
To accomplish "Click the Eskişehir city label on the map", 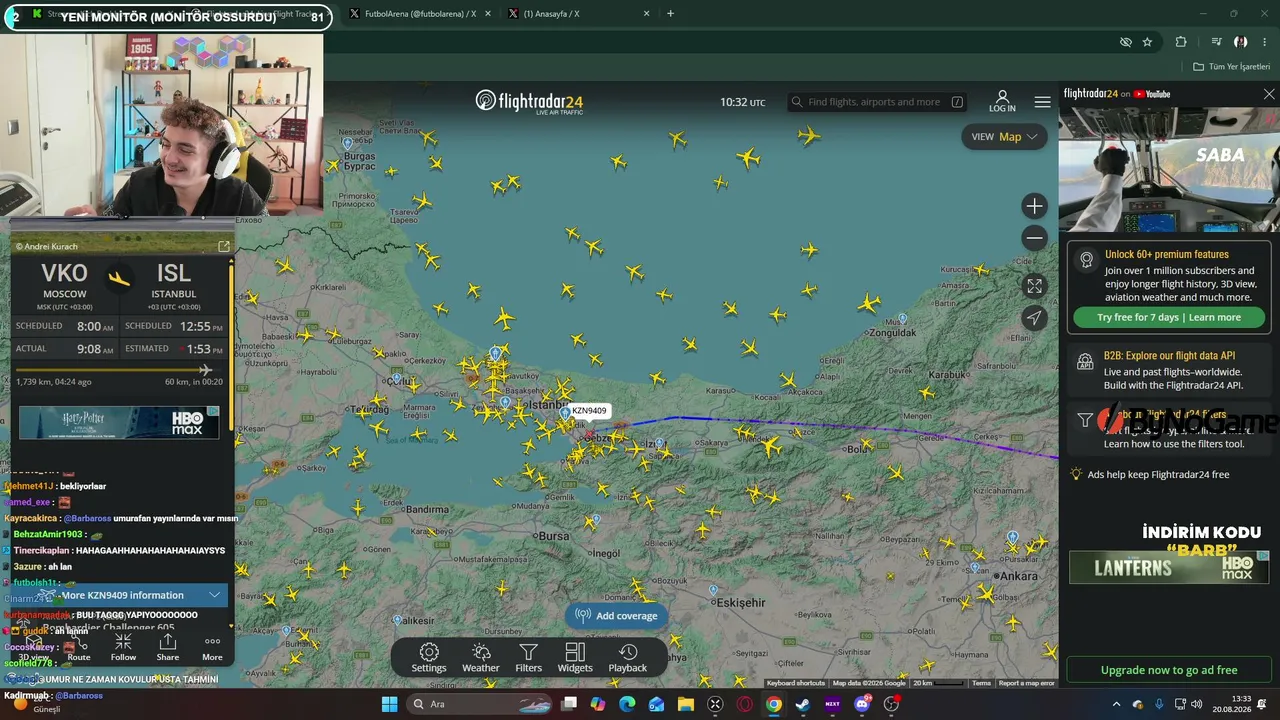I will pos(740,603).
